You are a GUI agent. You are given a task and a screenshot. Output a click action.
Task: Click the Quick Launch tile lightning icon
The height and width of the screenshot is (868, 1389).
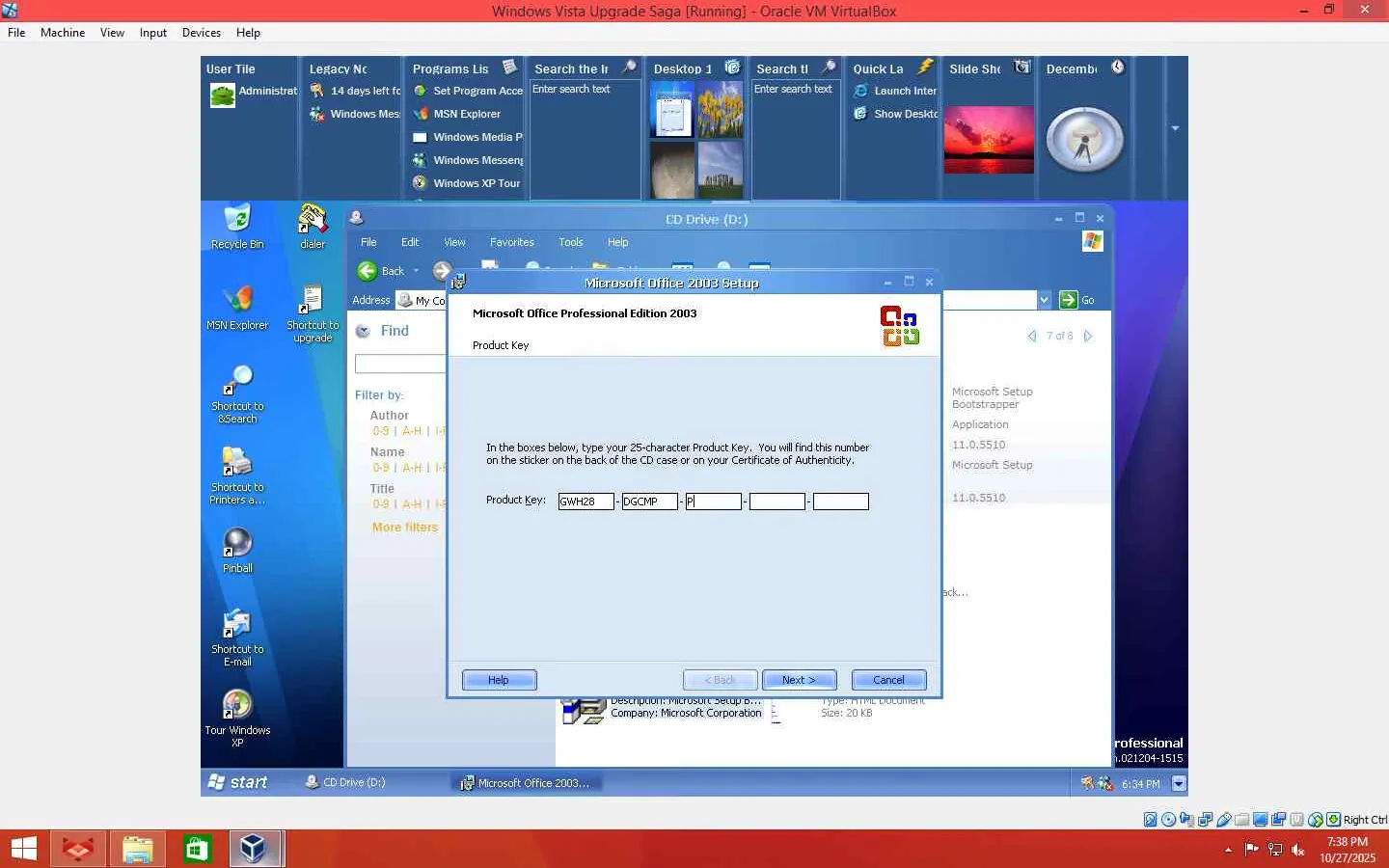[925, 68]
